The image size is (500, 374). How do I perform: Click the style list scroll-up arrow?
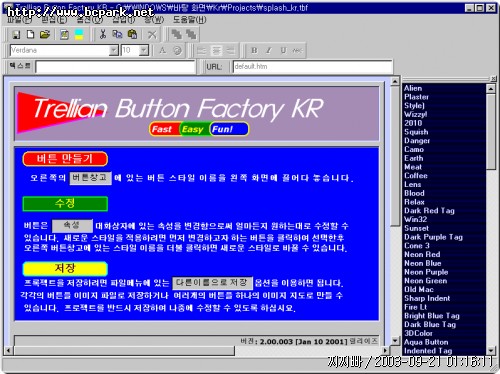pos(491,89)
